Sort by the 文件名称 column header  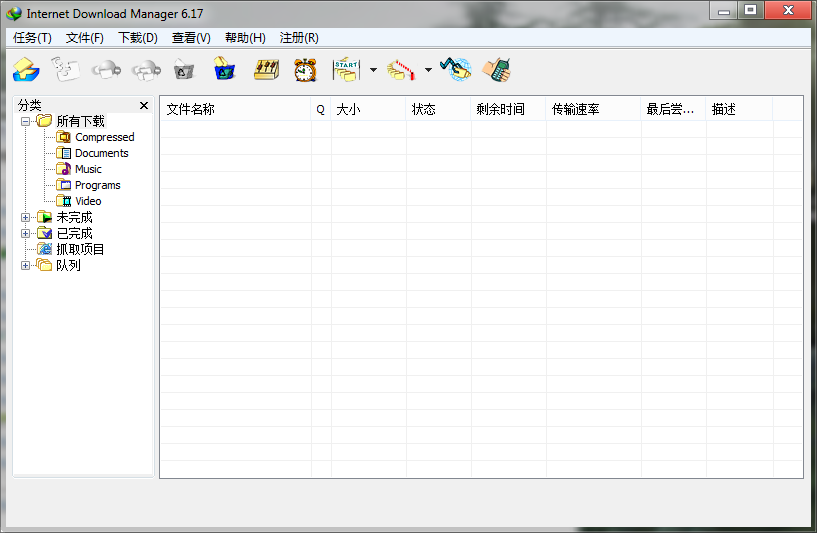tap(235, 109)
